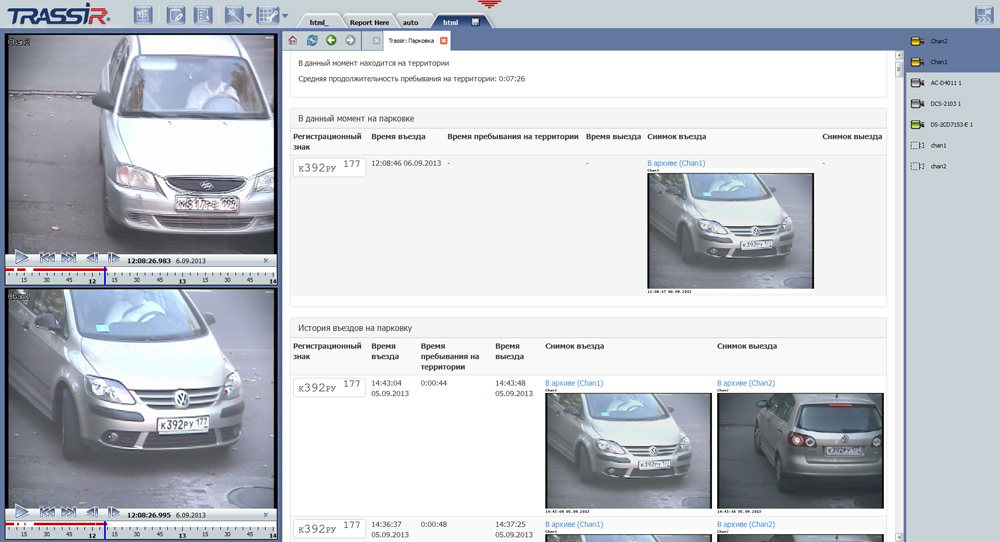
Task: Open the red menu arrow at top center
Action: tap(490, 5)
